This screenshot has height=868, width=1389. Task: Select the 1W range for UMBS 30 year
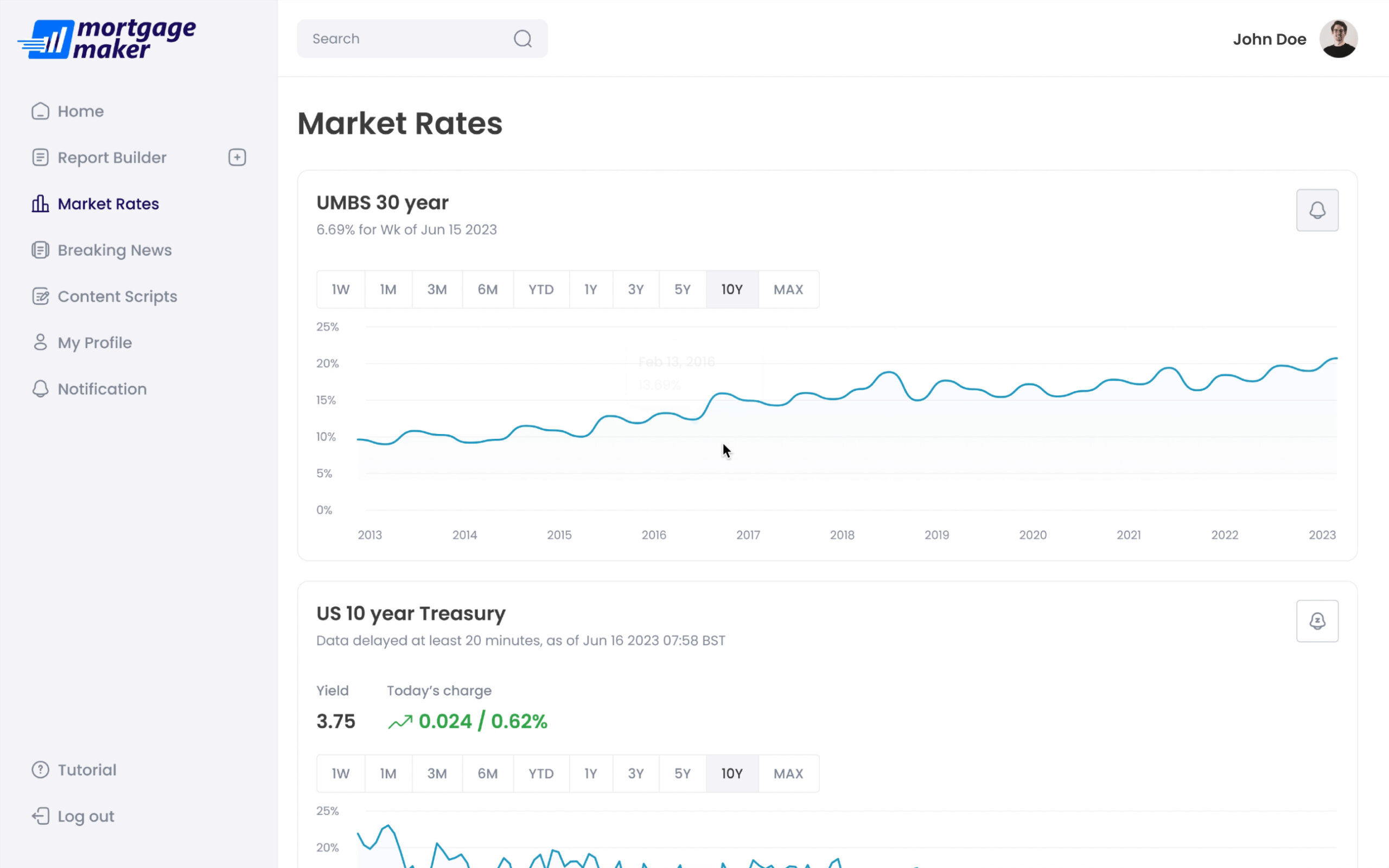click(340, 289)
